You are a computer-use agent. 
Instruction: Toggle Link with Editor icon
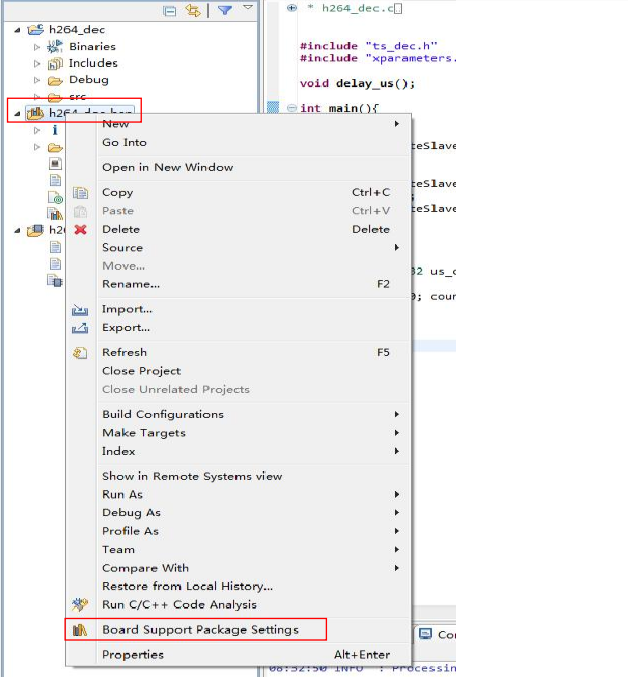click(x=192, y=10)
